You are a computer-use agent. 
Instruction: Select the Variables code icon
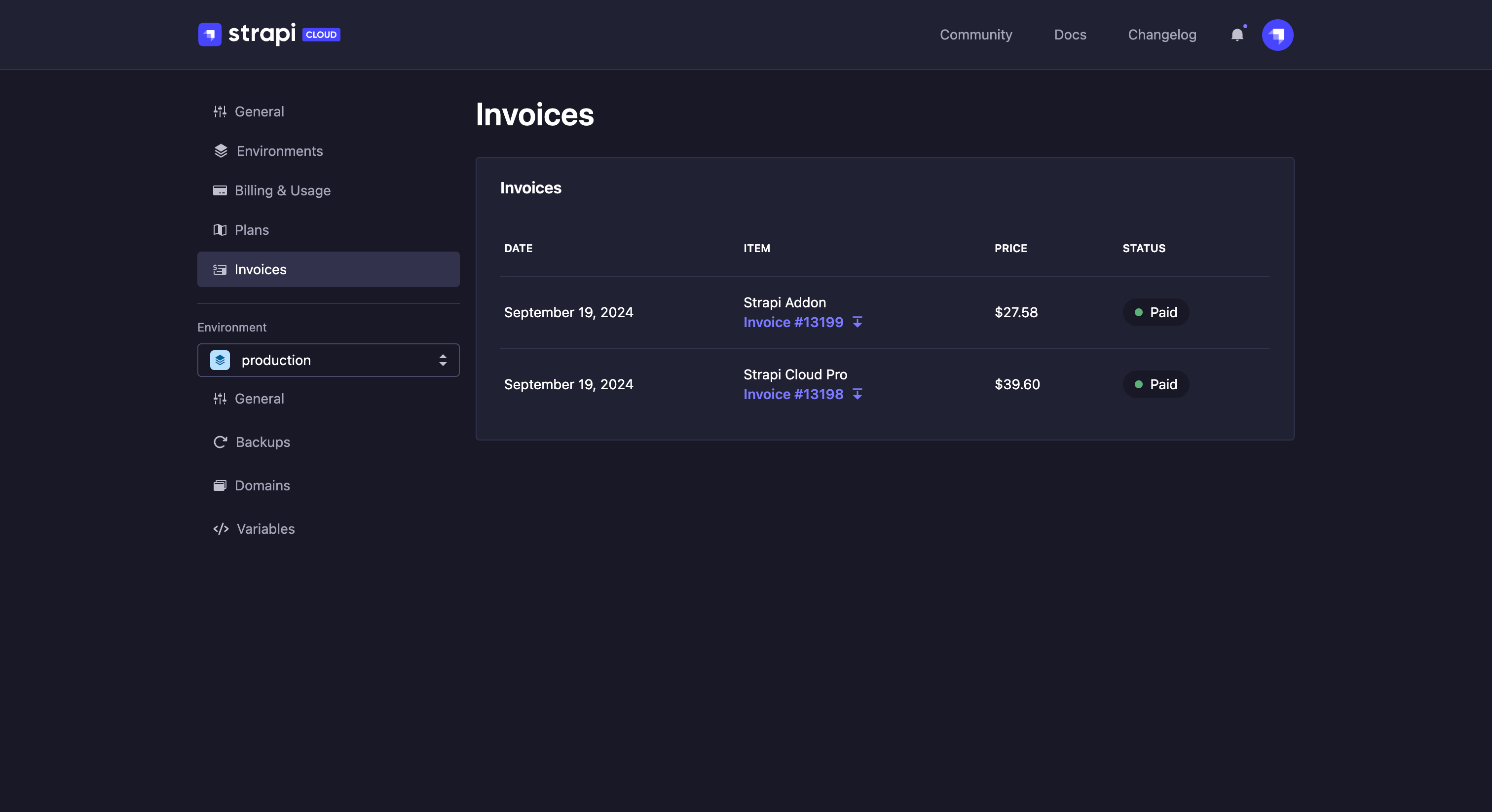[x=220, y=529]
